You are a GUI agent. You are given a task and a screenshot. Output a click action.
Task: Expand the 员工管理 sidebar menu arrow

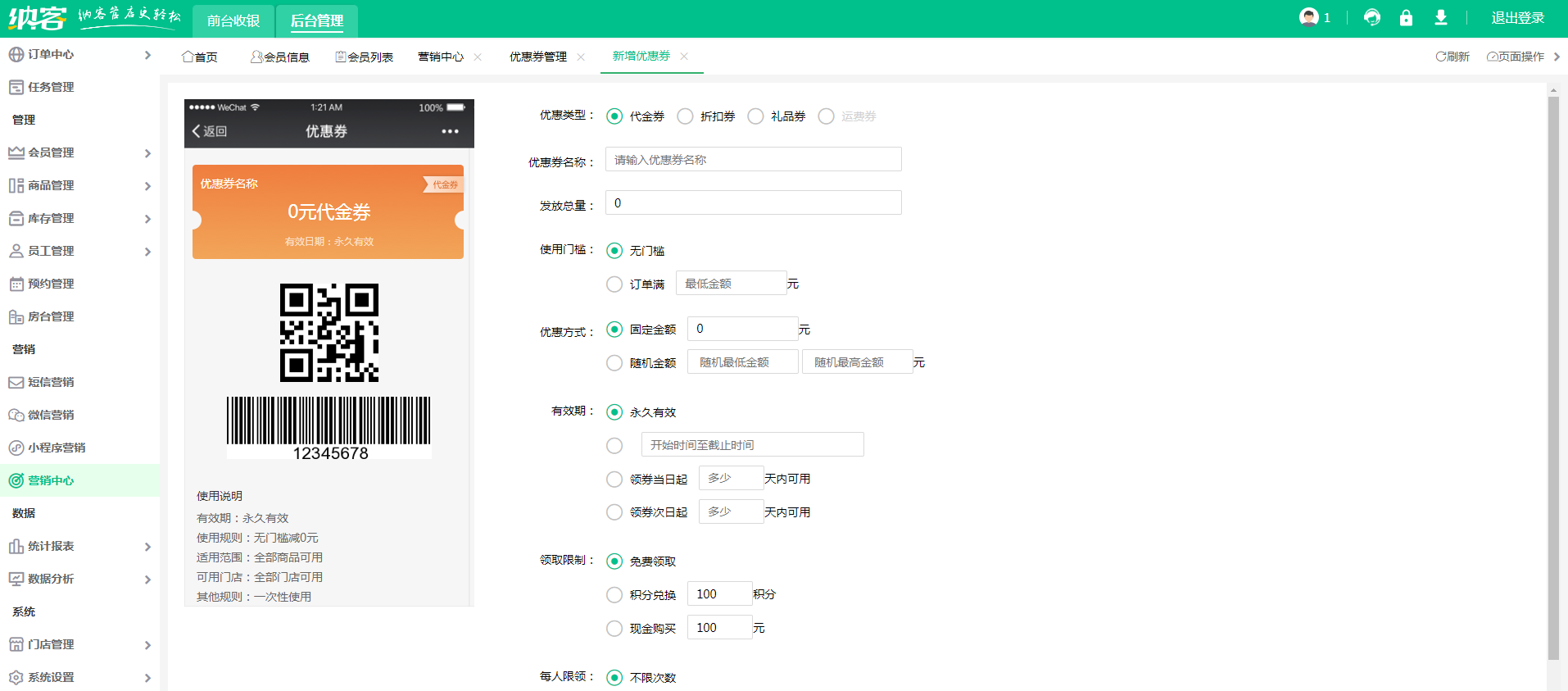click(x=147, y=252)
